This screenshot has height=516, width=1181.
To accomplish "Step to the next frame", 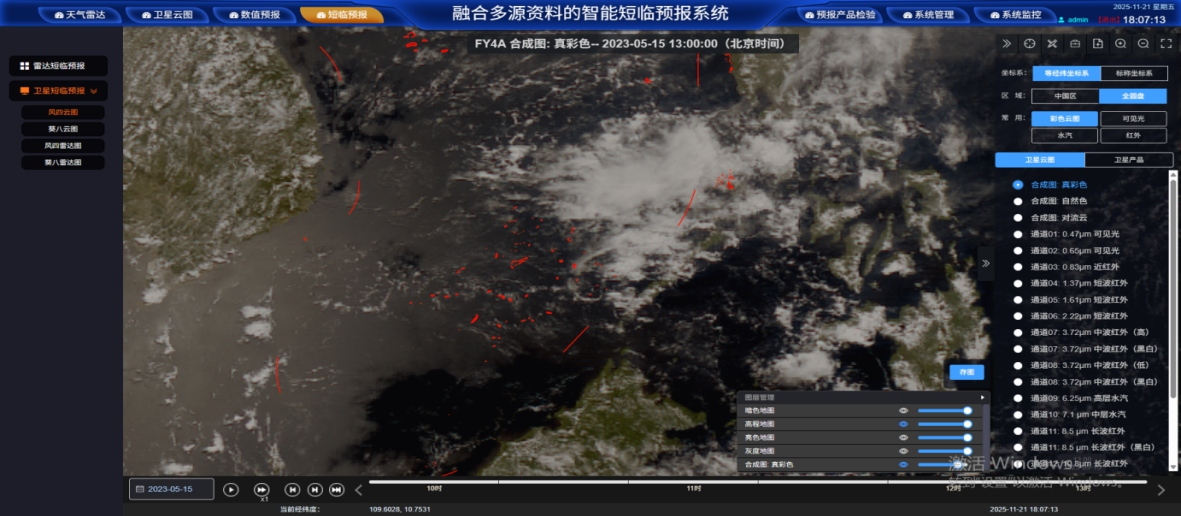I will pos(315,490).
